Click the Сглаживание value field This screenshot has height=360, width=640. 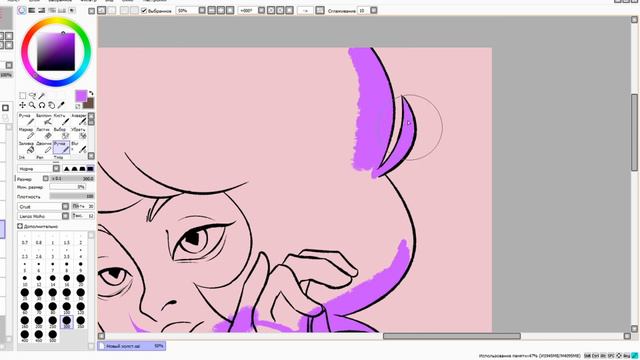pos(363,10)
